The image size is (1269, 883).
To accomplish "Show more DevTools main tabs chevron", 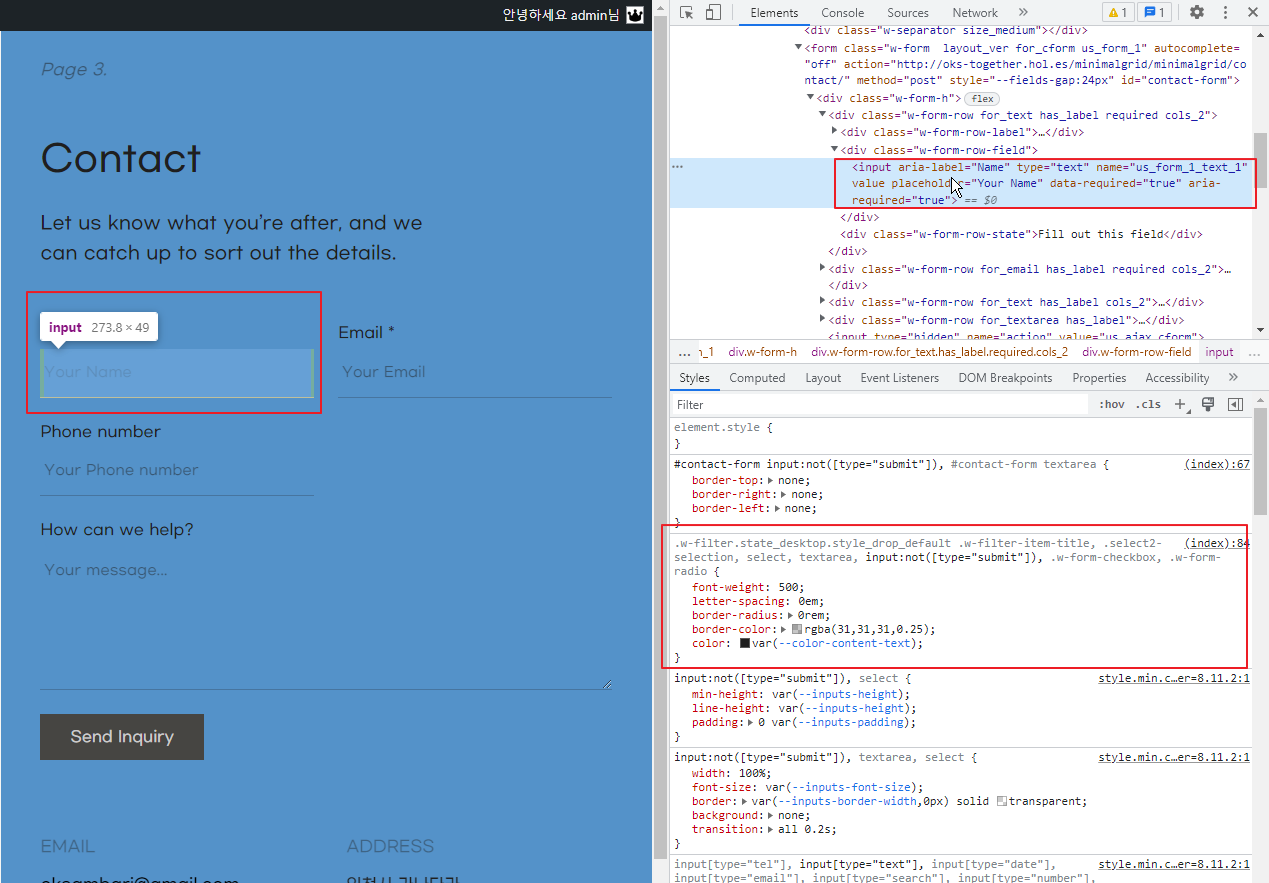I will [1023, 12].
